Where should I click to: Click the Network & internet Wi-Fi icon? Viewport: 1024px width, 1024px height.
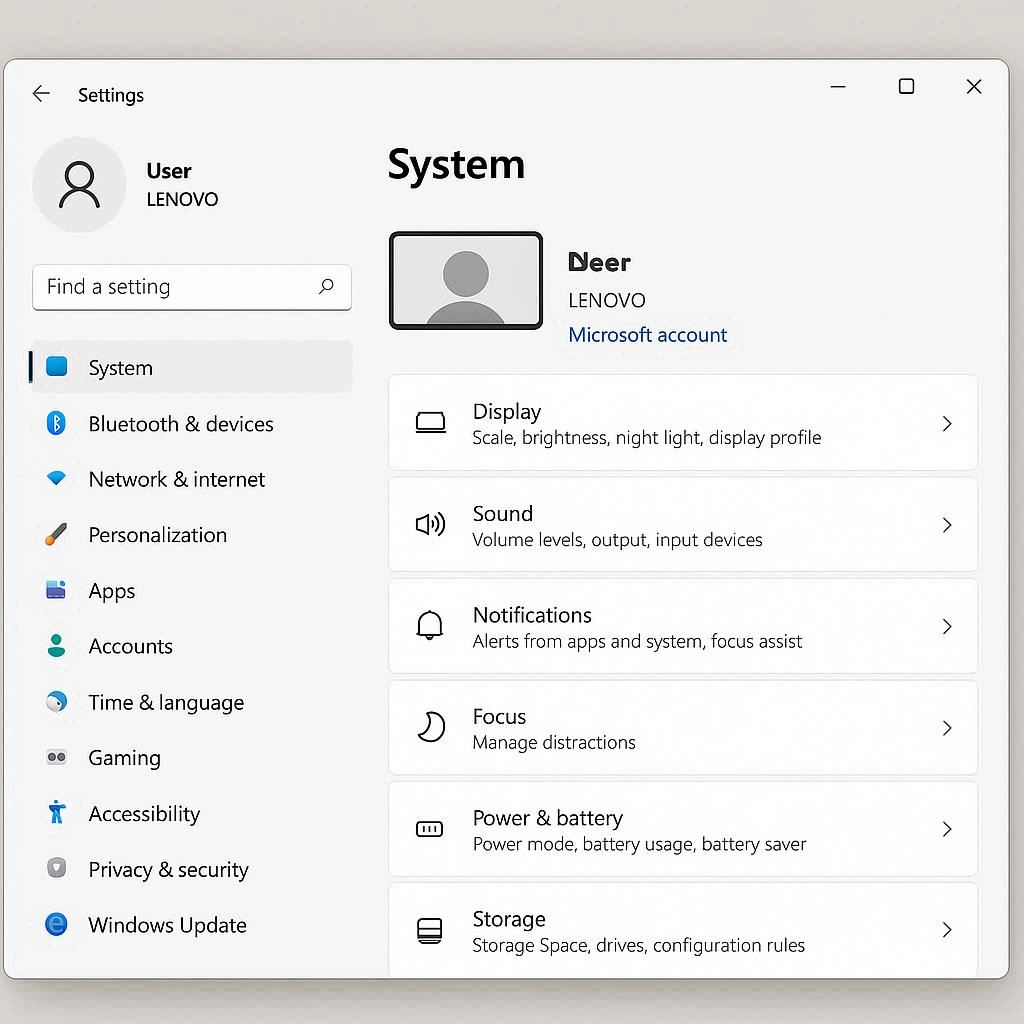click(x=56, y=479)
